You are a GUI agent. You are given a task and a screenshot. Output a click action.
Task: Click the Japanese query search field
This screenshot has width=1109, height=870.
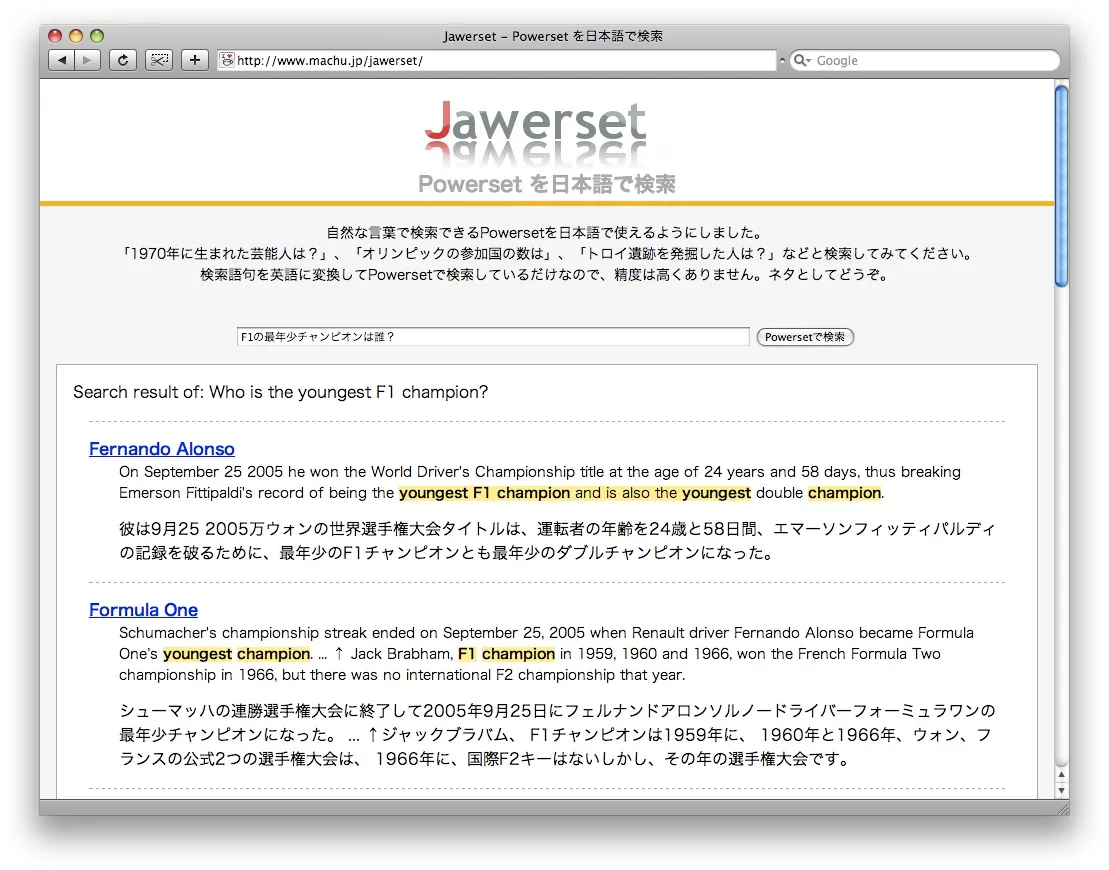492,337
